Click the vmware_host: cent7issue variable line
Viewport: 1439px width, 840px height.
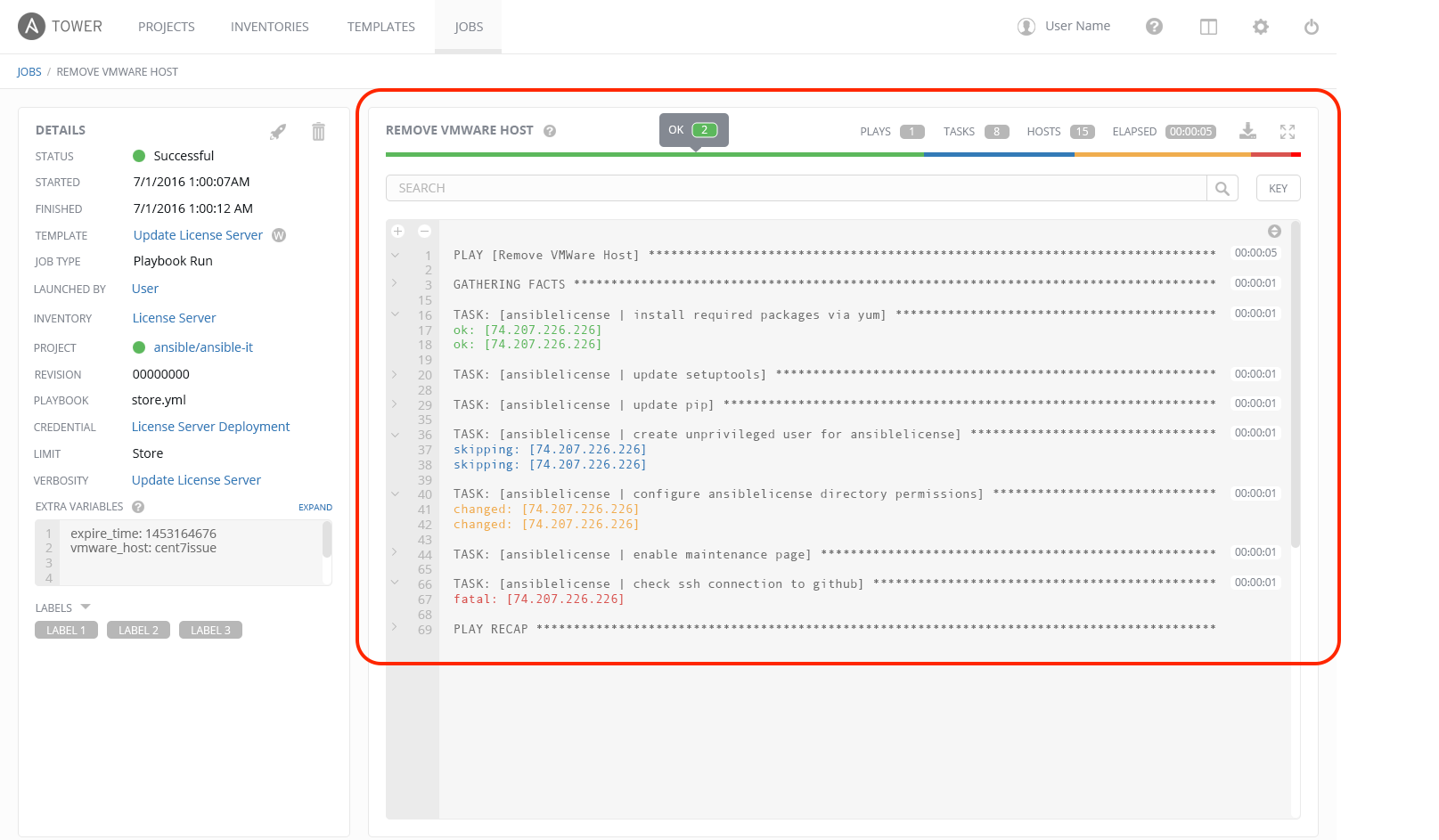coord(143,548)
